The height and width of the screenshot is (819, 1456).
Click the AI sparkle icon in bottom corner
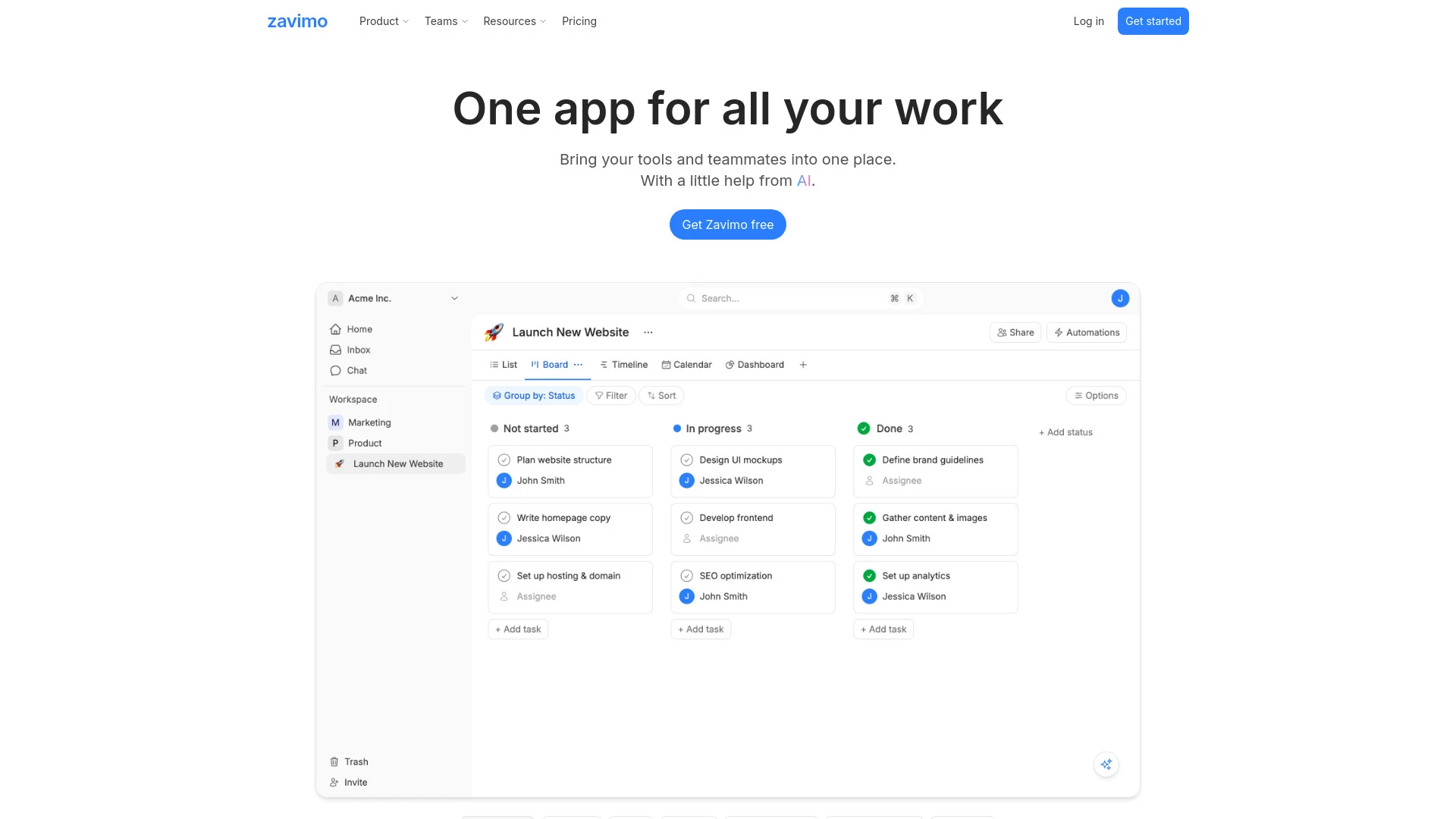pos(1106,764)
